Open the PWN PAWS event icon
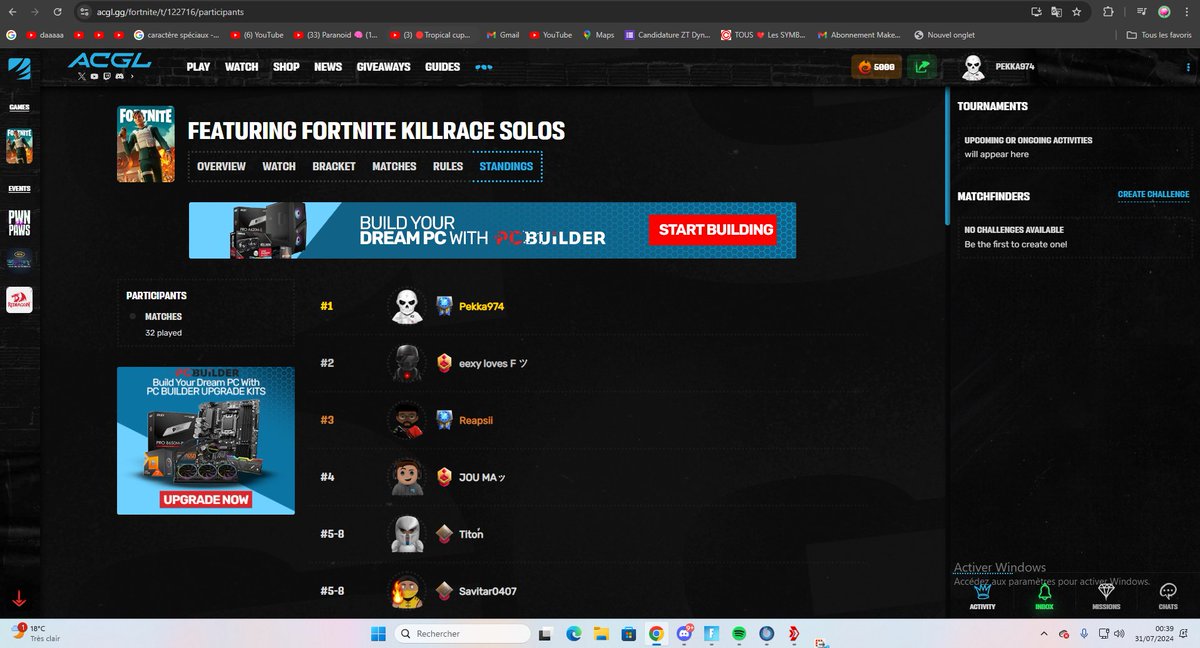 19,222
